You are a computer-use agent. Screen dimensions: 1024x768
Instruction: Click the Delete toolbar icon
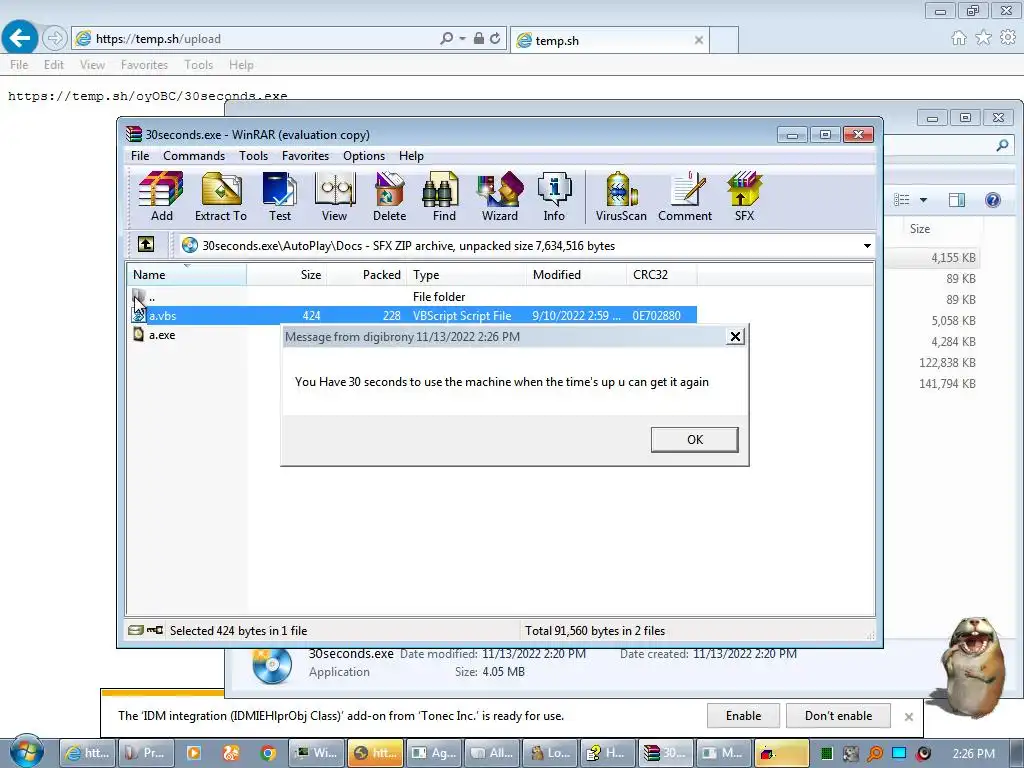click(x=389, y=197)
